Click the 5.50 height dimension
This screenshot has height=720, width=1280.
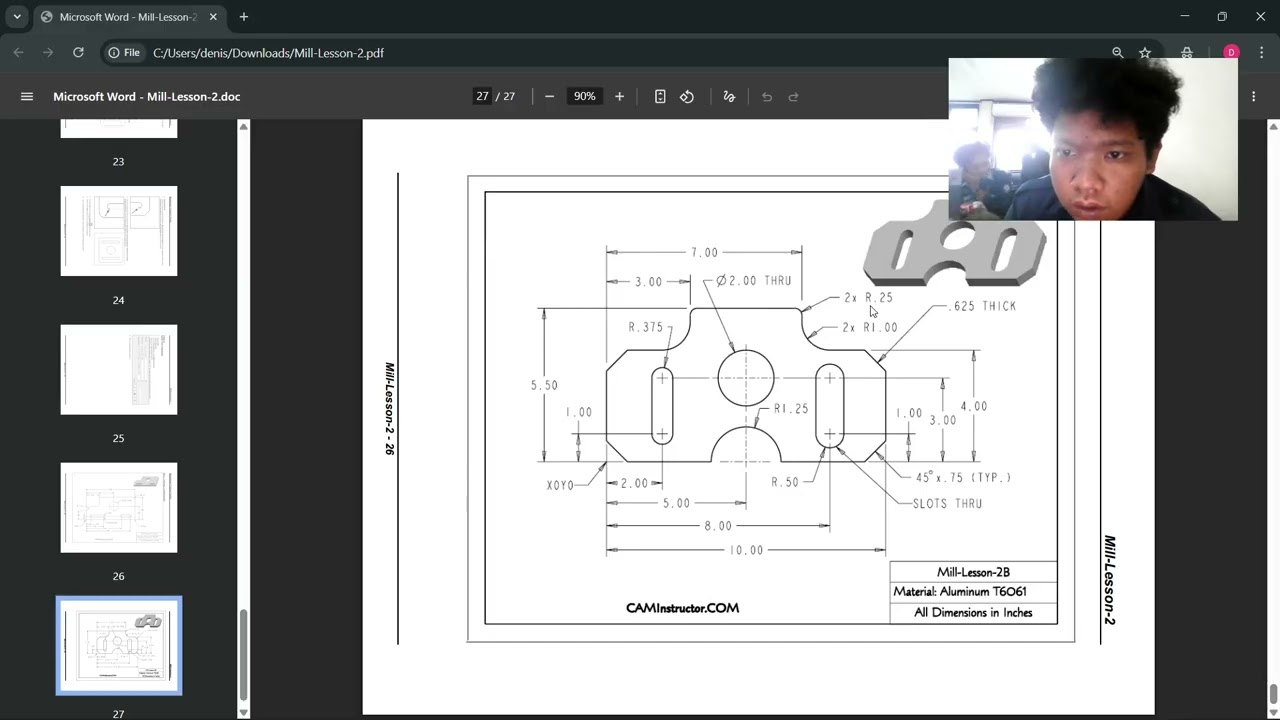click(544, 385)
